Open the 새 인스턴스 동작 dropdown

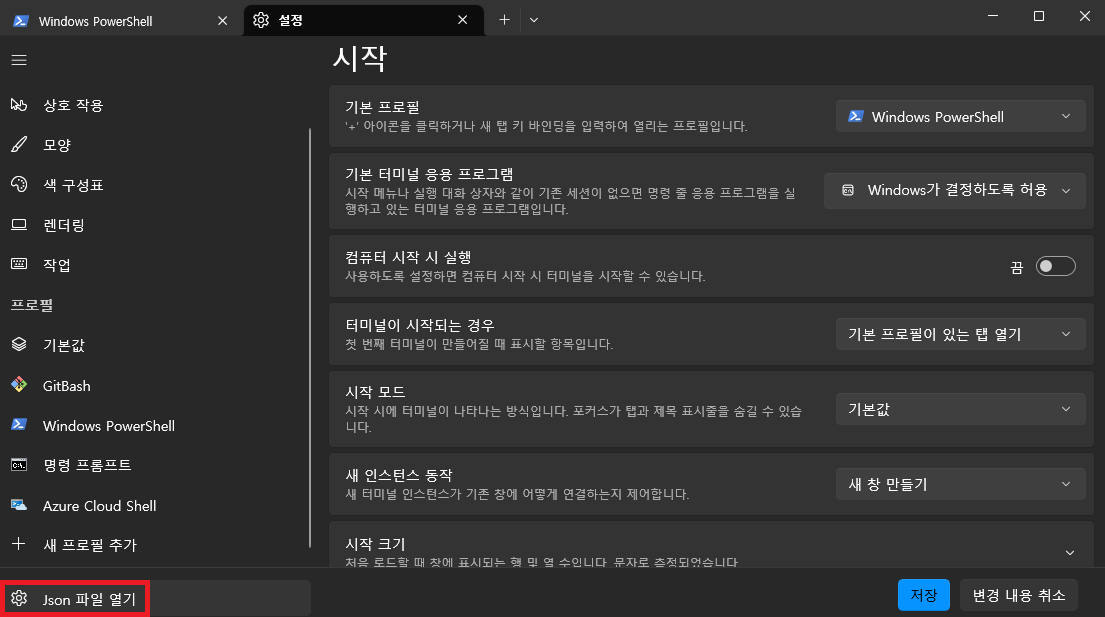pos(961,484)
